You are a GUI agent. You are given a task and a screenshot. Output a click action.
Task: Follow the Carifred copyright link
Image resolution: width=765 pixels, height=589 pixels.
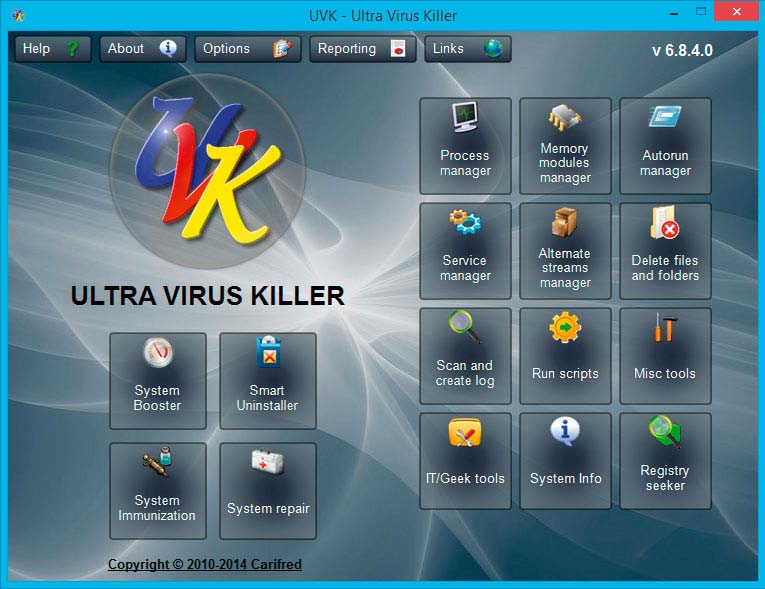coord(204,564)
